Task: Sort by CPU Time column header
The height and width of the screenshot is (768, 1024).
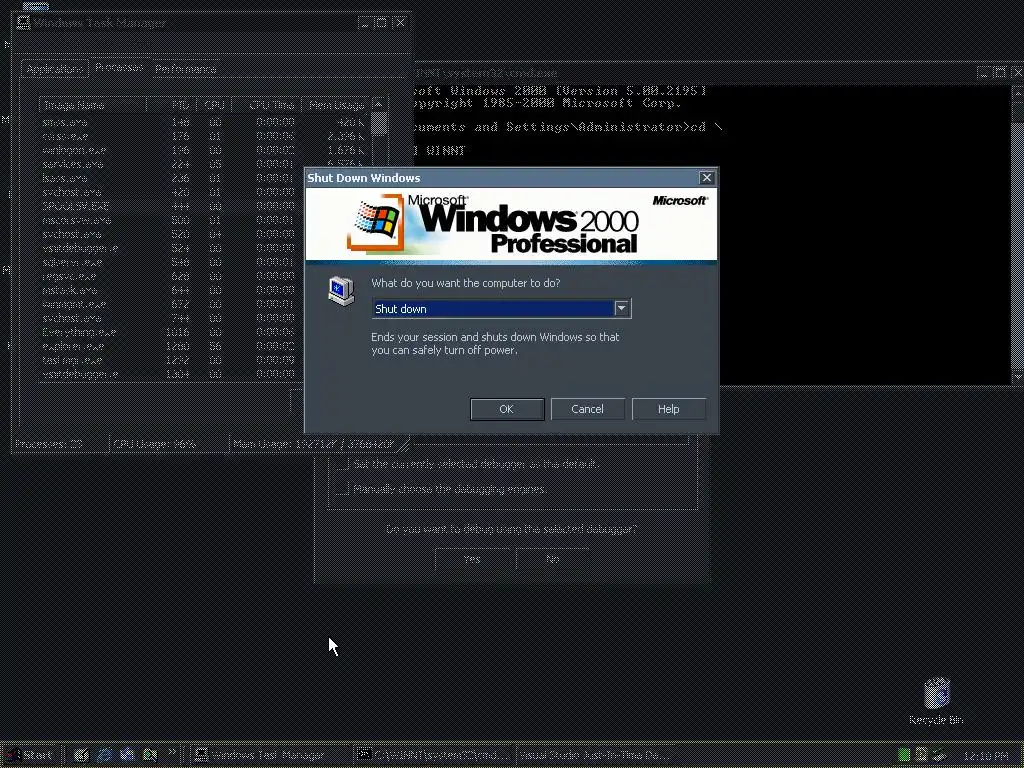Action: [266, 105]
